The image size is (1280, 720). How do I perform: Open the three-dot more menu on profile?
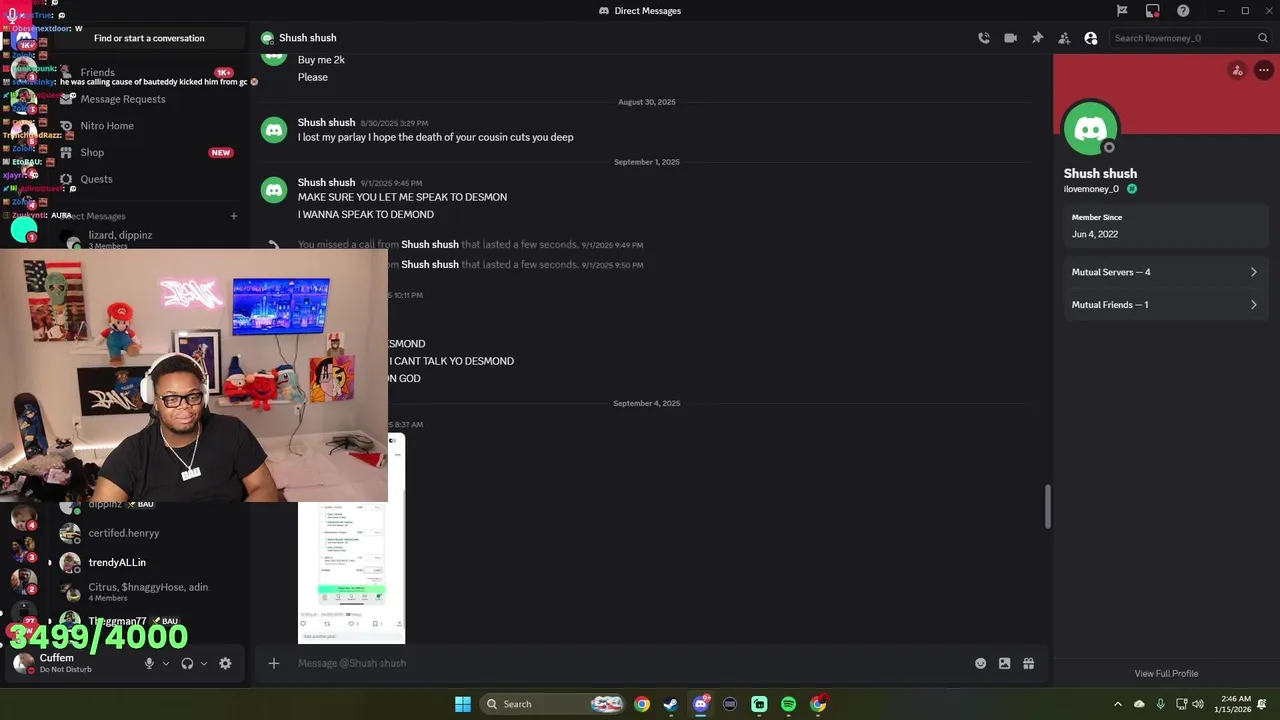pyautogui.click(x=1264, y=70)
